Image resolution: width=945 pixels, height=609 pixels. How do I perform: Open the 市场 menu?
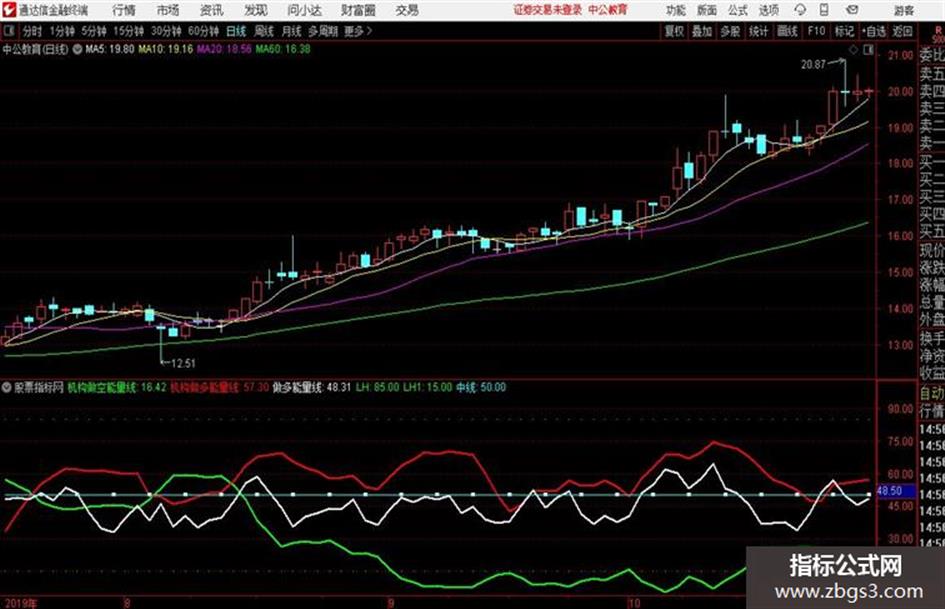[168, 10]
